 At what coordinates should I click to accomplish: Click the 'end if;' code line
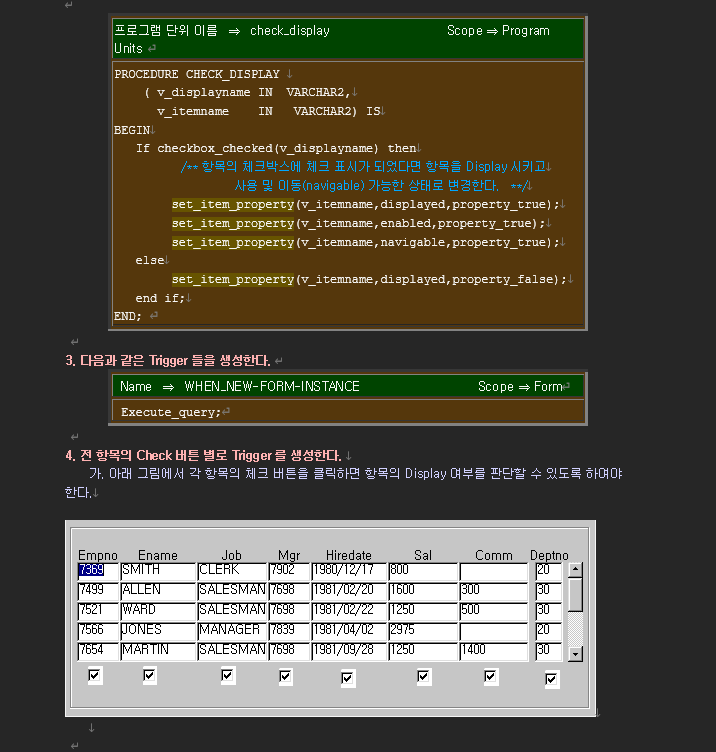point(160,298)
